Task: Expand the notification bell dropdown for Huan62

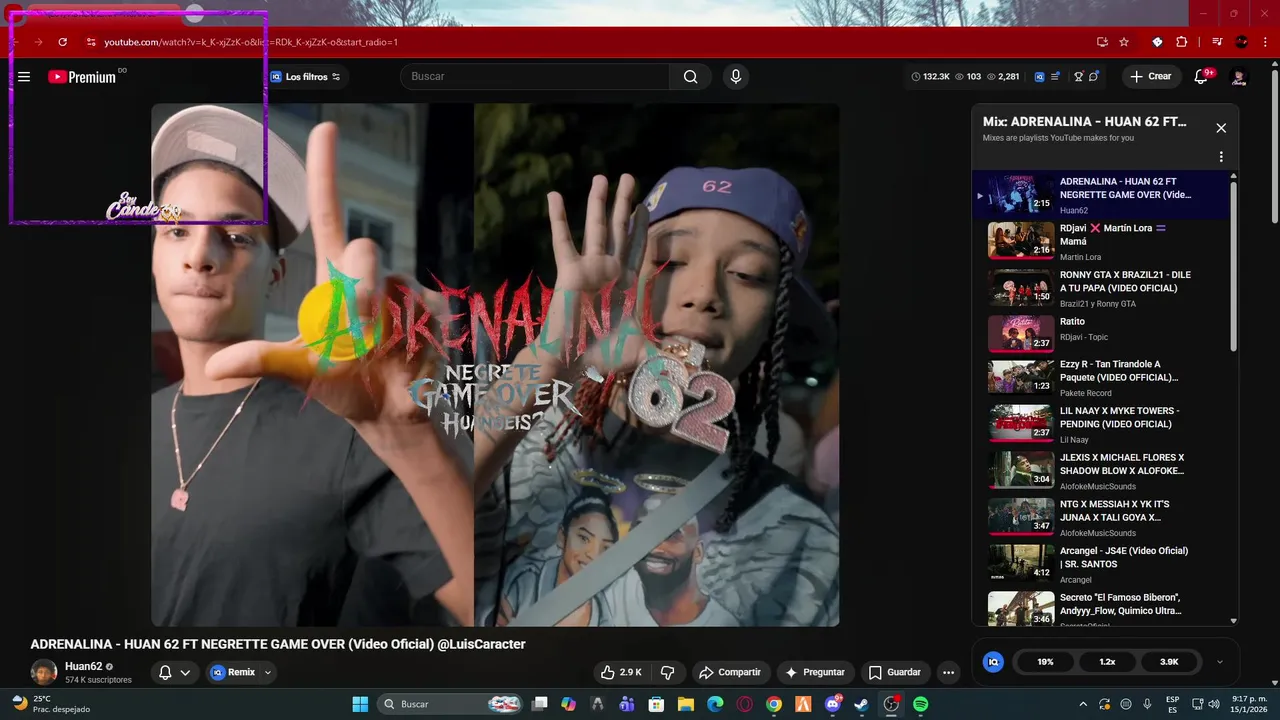Action: pyautogui.click(x=185, y=672)
